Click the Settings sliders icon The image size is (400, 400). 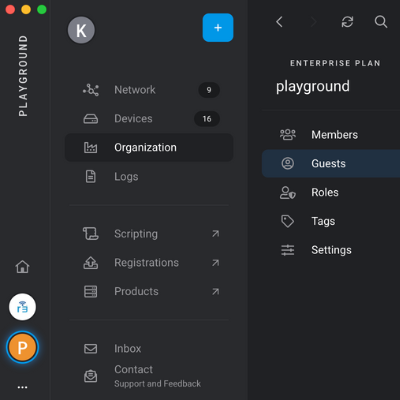(x=288, y=250)
